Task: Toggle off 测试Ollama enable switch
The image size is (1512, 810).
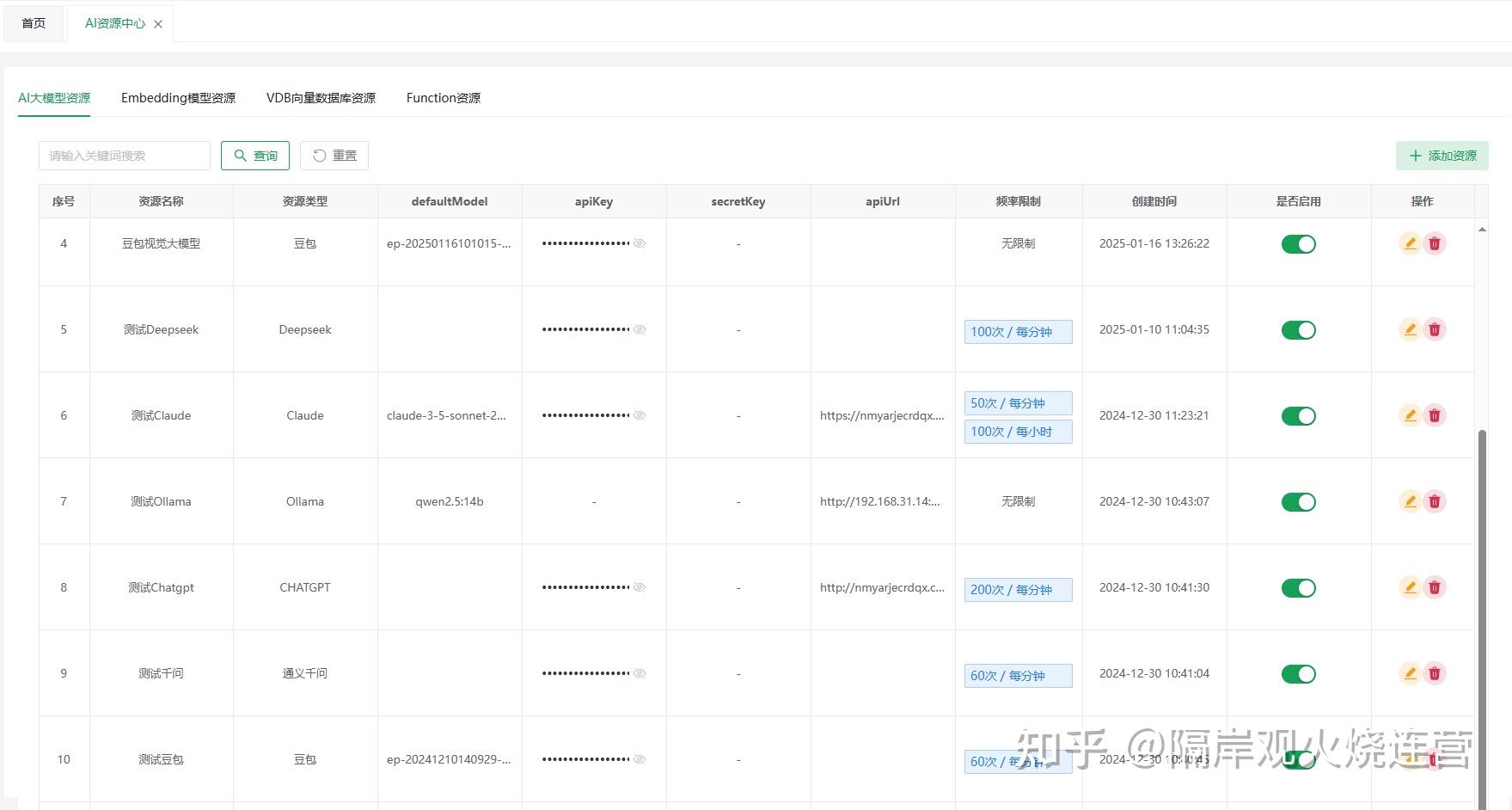Action: tap(1298, 501)
